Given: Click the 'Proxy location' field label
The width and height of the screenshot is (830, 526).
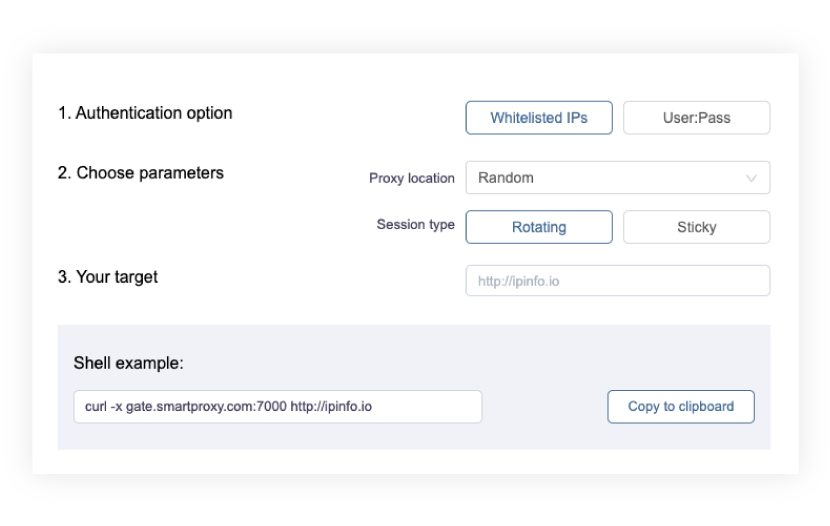Looking at the screenshot, I should click(x=411, y=178).
